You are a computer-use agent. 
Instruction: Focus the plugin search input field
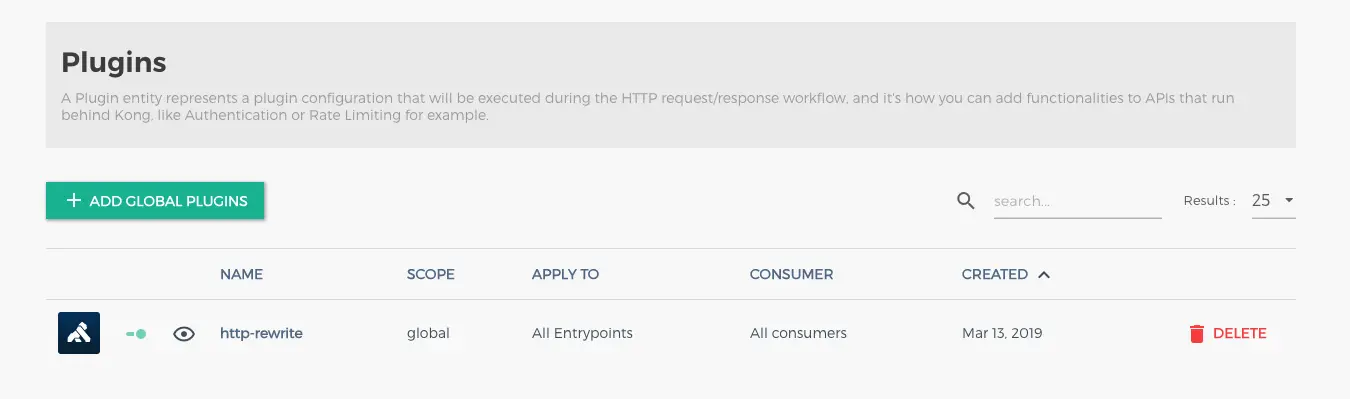point(1077,201)
